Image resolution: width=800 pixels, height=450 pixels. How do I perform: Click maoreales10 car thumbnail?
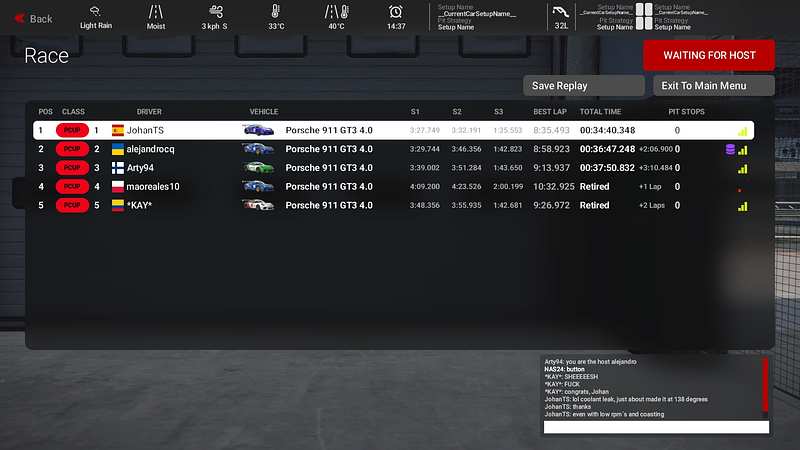coord(258,186)
